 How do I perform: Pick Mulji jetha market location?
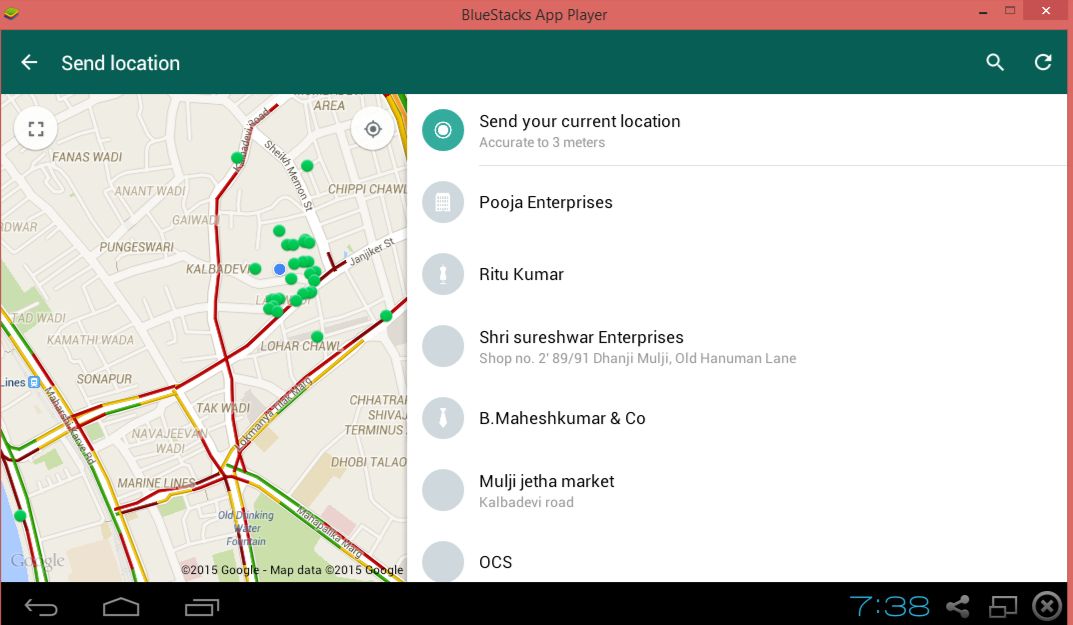tap(737, 490)
